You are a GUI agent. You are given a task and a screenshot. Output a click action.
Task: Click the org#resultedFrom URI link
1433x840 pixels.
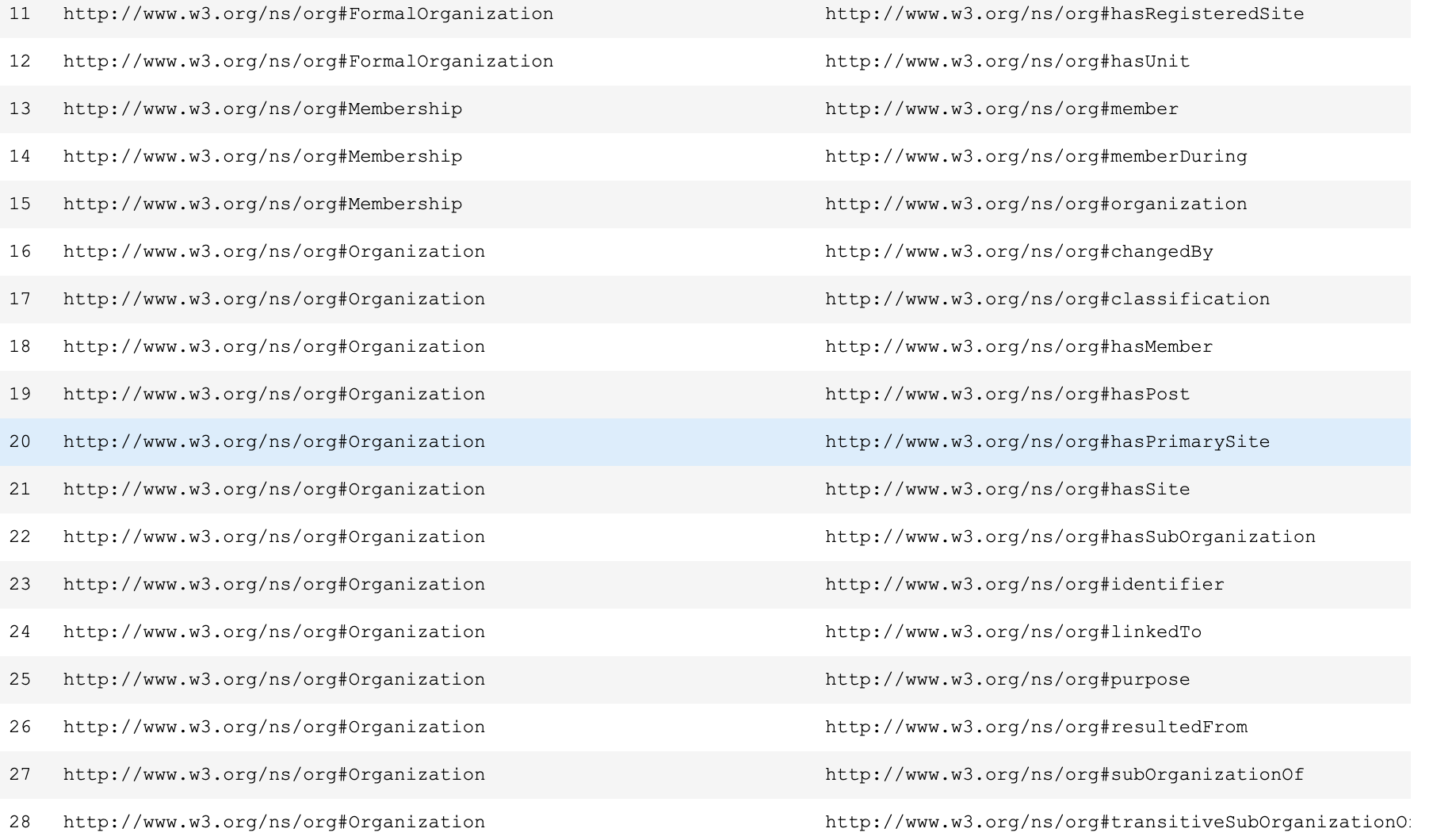click(1035, 727)
